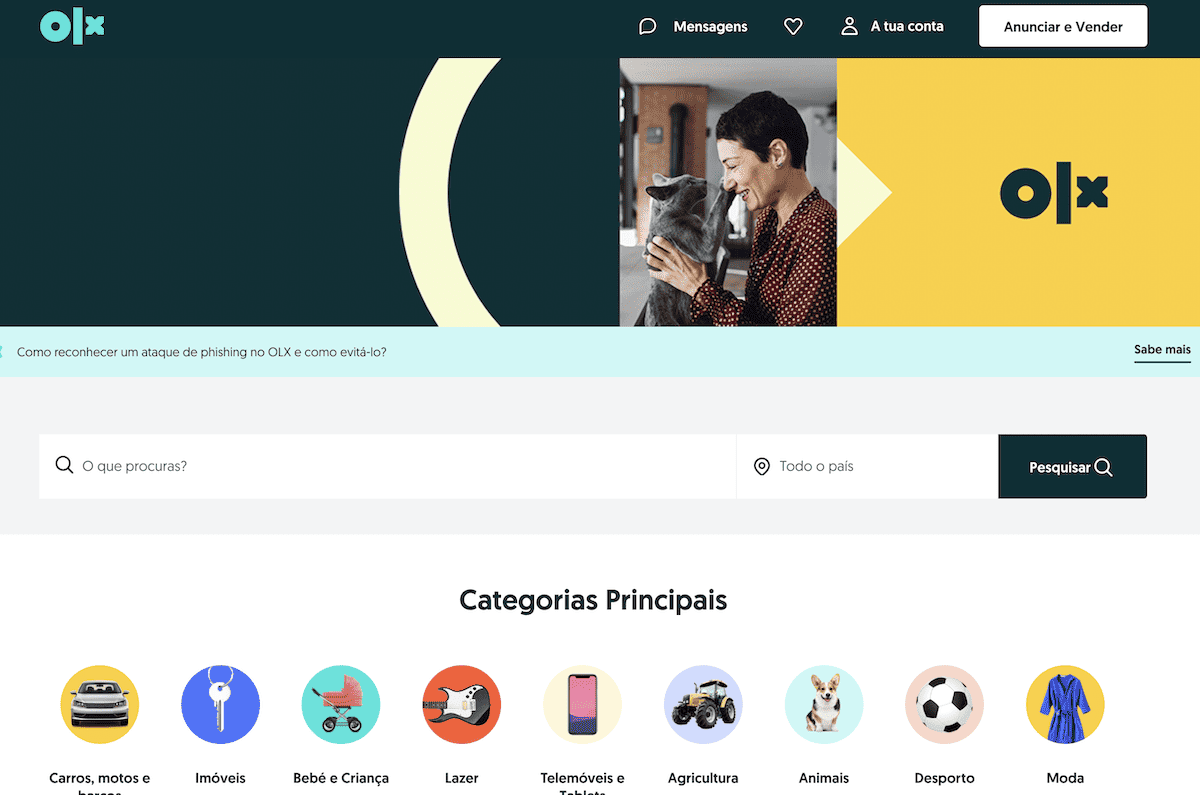Viewport: 1200px width, 795px height.
Task: Click the Agricultura tractor icon
Action: (703, 705)
